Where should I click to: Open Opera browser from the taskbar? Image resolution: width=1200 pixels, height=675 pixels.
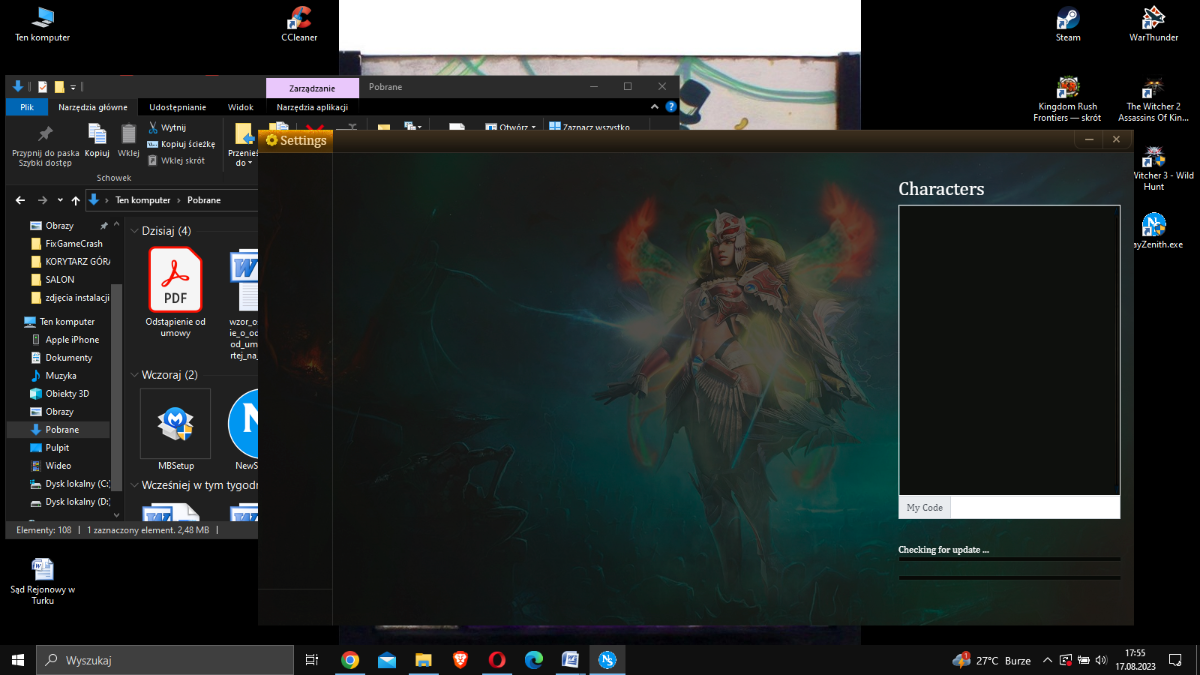[x=497, y=660]
